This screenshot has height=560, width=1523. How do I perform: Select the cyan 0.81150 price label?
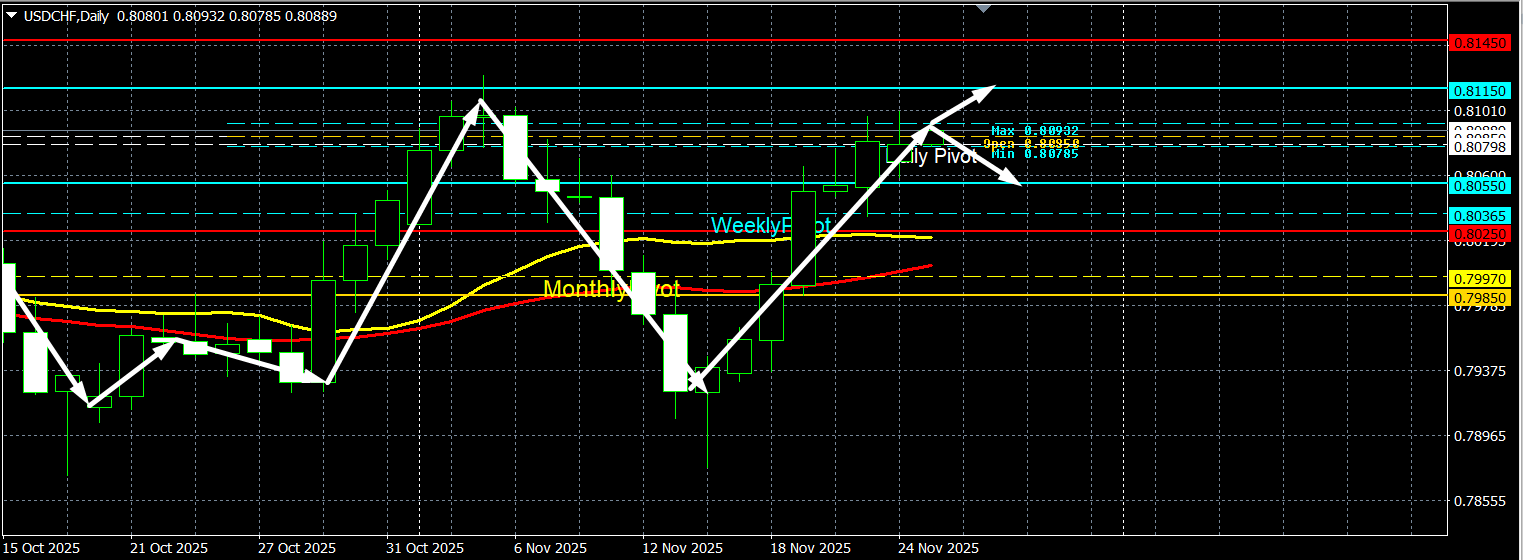tap(1480, 89)
